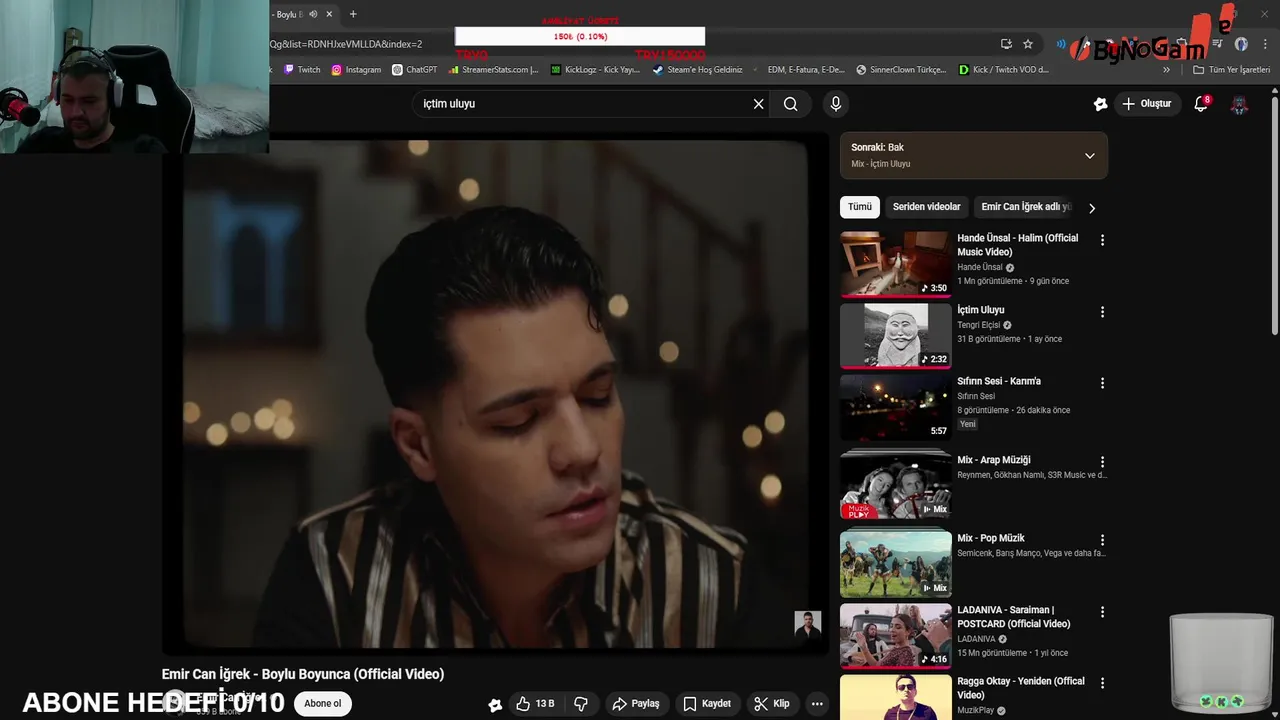
Task: Like the video with thumbs up
Action: pos(535,704)
